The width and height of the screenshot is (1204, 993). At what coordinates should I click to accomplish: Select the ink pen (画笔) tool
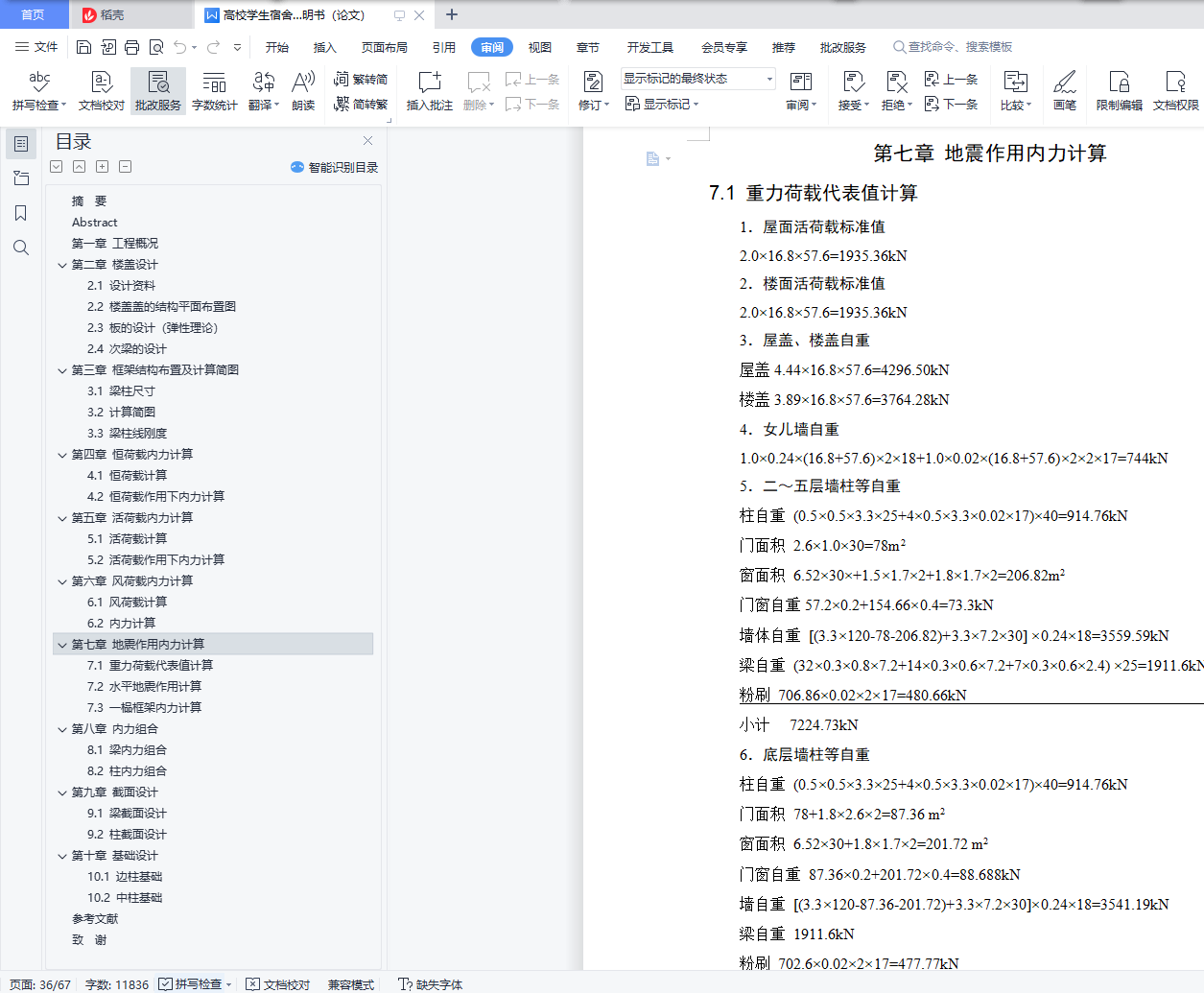[1065, 91]
